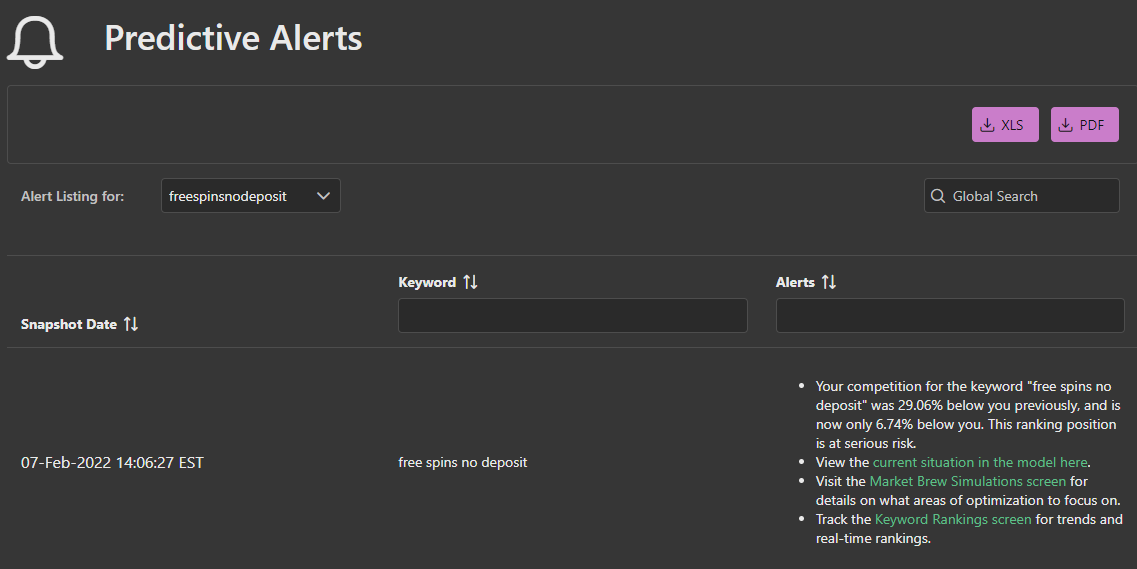Sort by Keyword using its arrows icon
Screen dimensions: 1137x569
(x=470, y=282)
